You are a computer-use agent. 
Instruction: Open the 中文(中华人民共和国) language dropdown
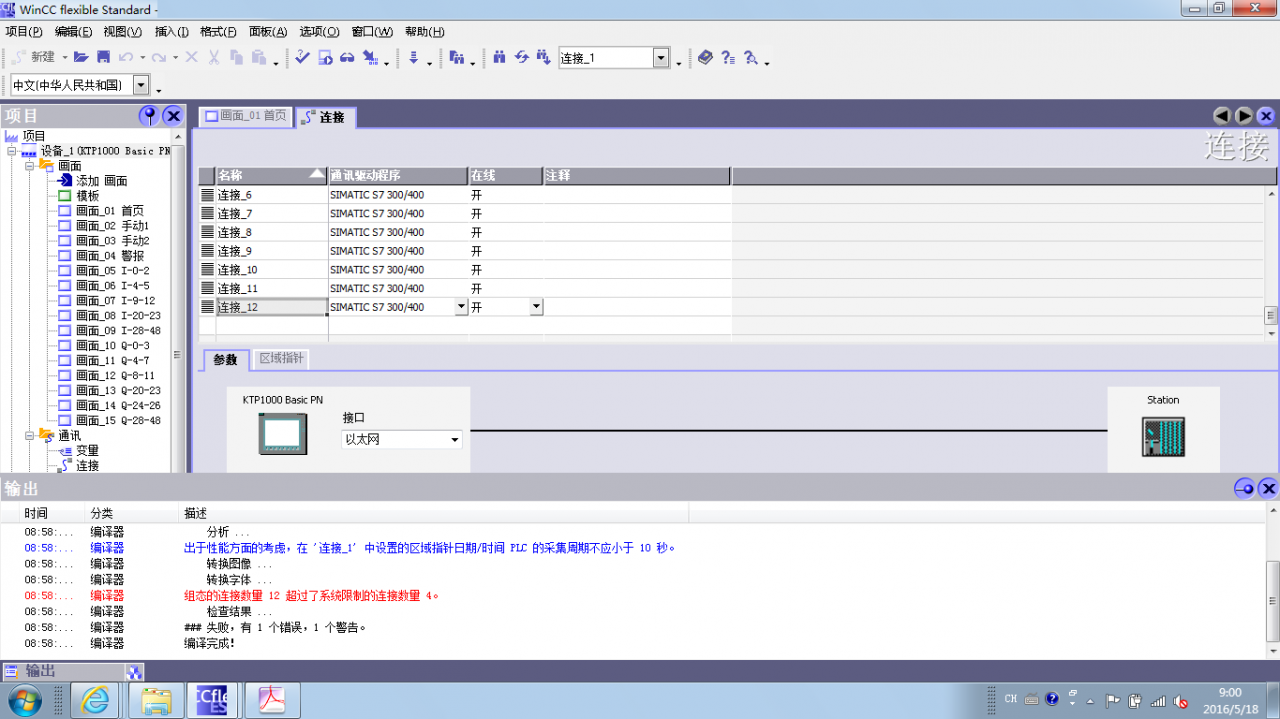tap(141, 86)
